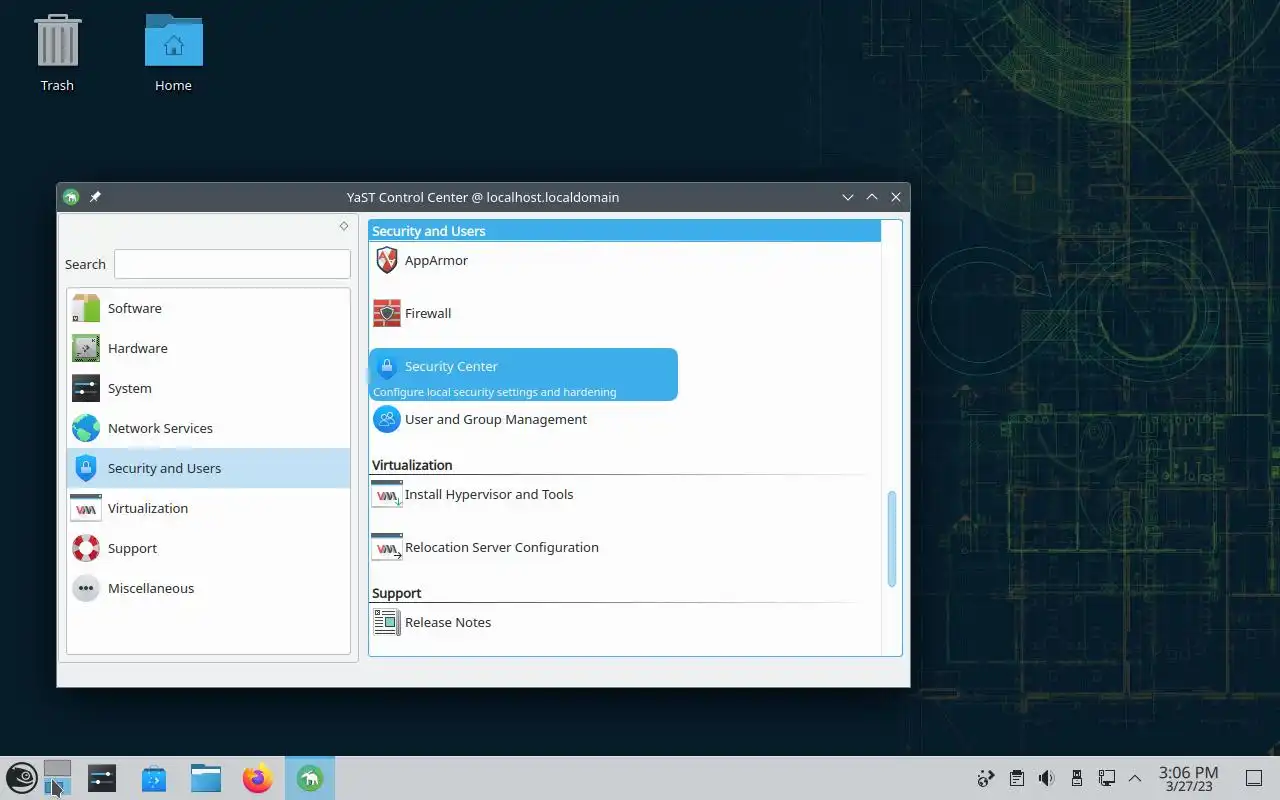Click the show desktop button in panel
1280x800 pixels.
1253,778
